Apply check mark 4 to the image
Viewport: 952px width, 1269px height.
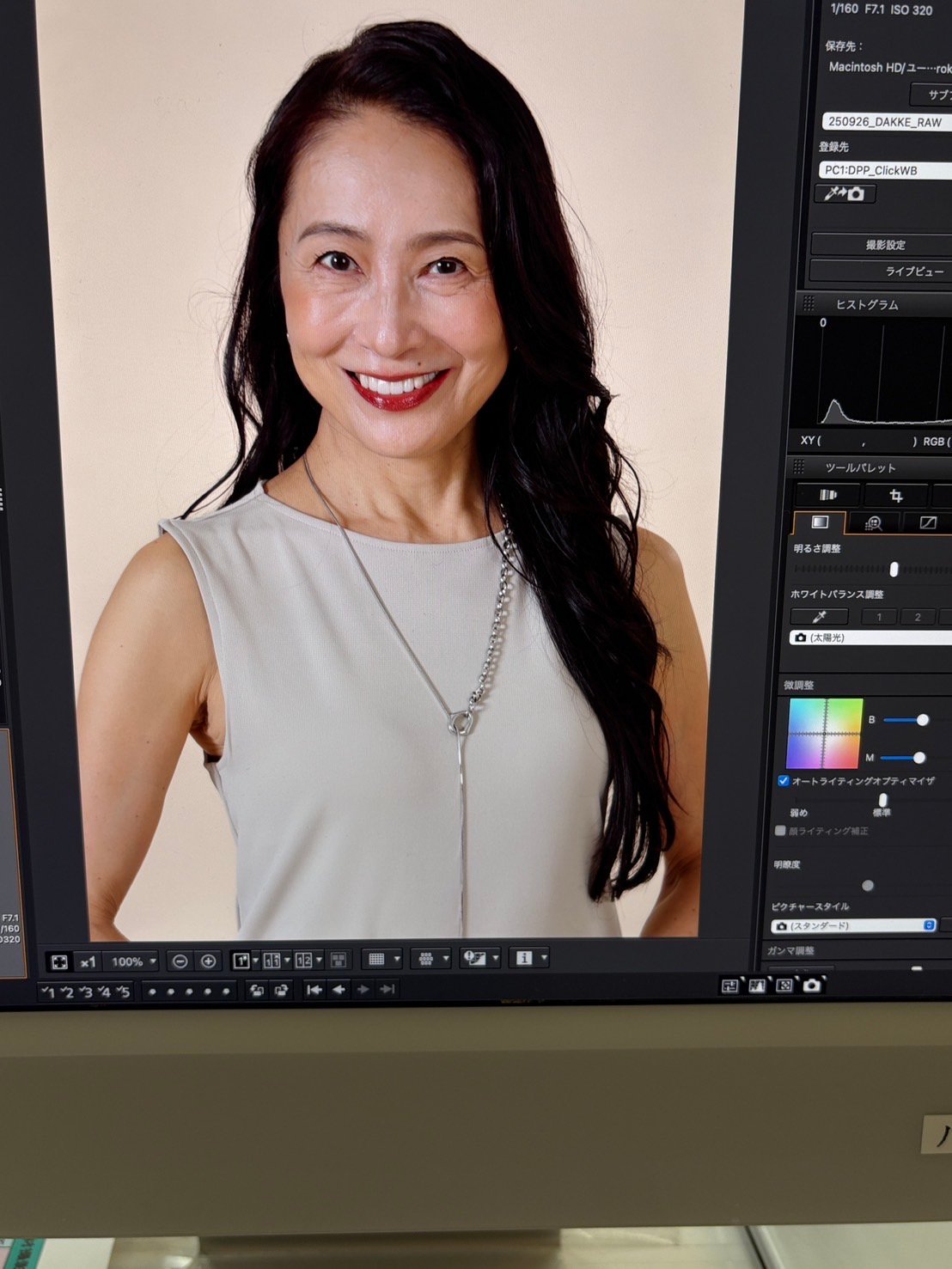pos(105,992)
